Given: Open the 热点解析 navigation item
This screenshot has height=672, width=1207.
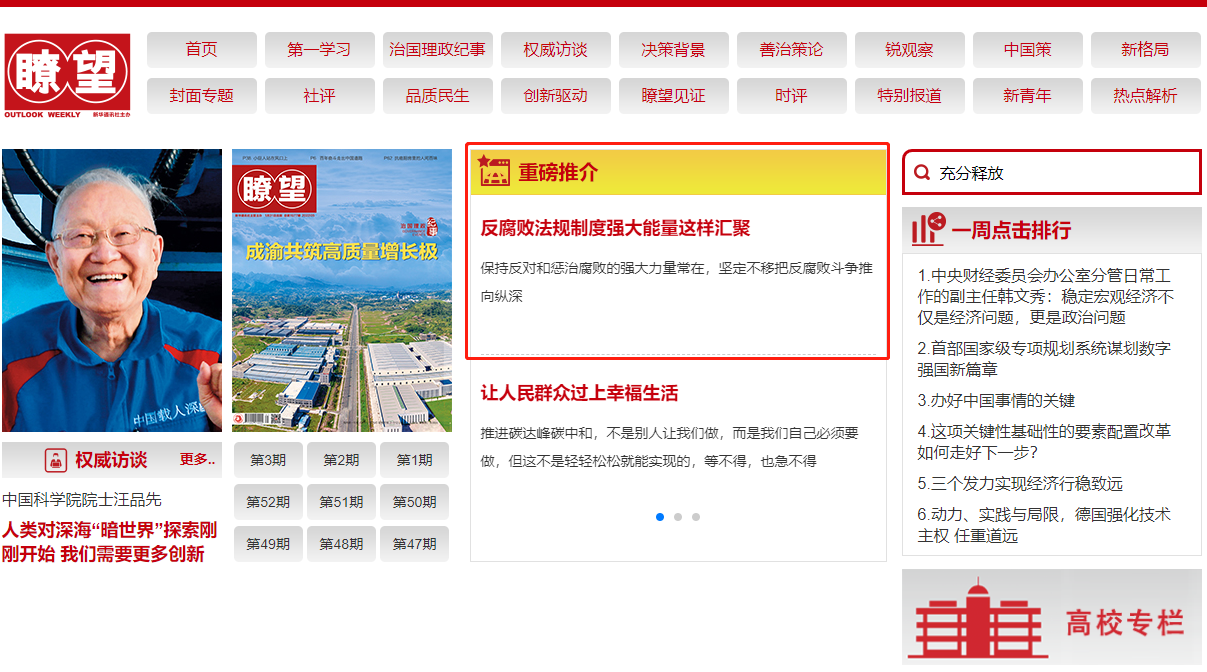Looking at the screenshot, I should (1145, 96).
